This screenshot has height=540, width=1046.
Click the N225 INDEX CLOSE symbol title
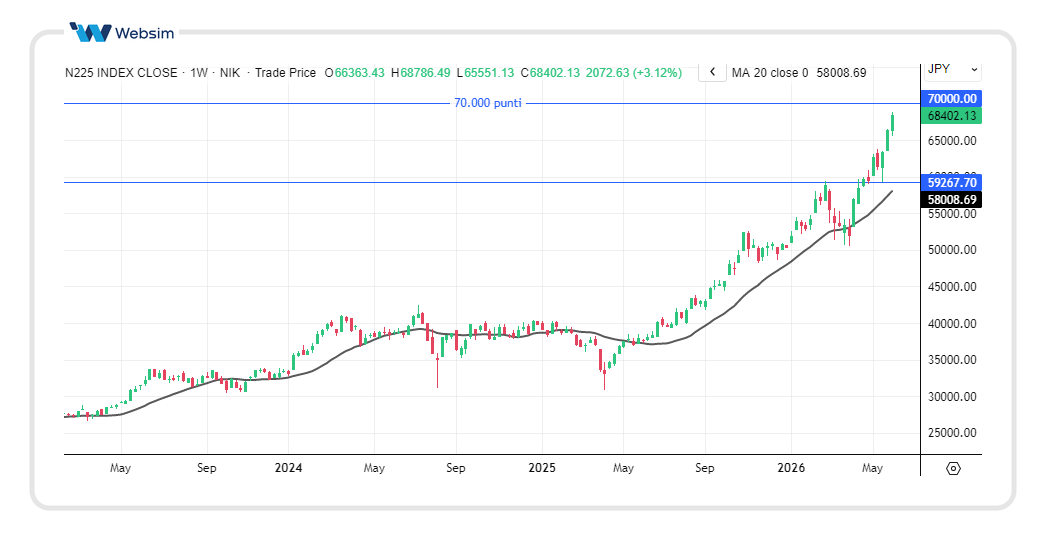pyautogui.click(x=121, y=73)
